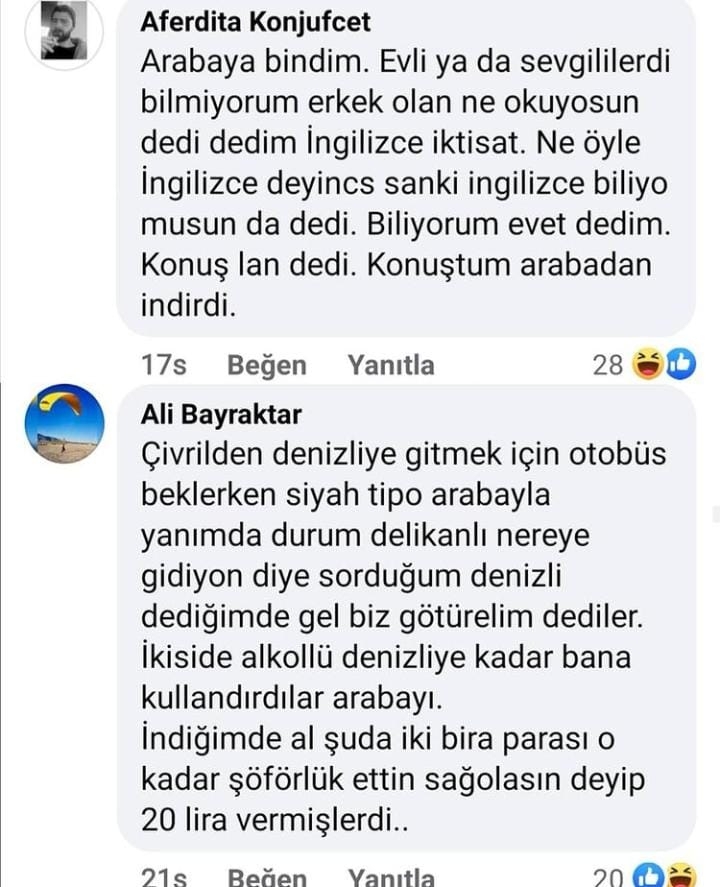This screenshot has width=720, height=887.
Task: Open the Ali Bayraktar name link
Action: pyautogui.click(x=221, y=415)
